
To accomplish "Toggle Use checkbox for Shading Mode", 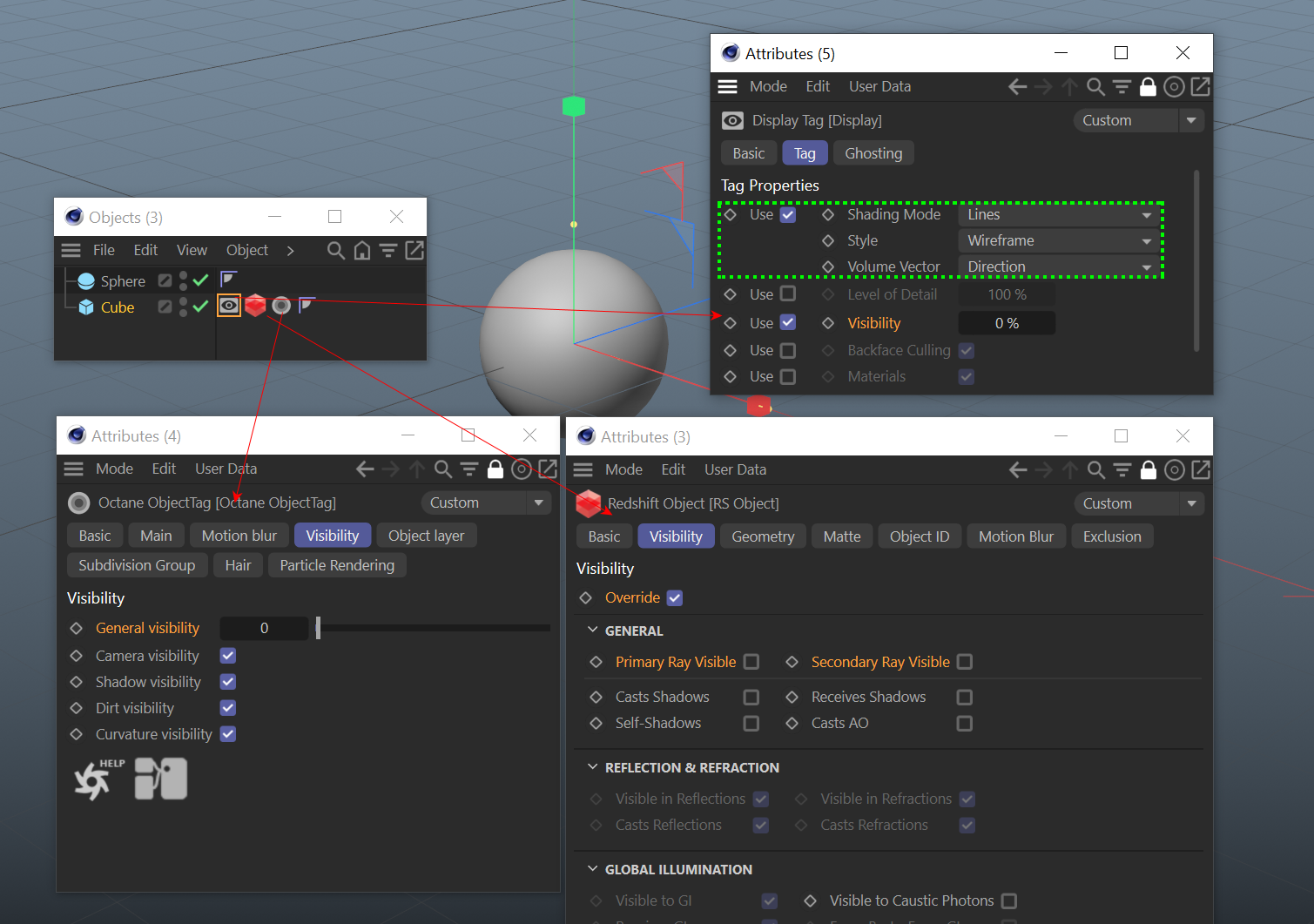I will pos(787,214).
